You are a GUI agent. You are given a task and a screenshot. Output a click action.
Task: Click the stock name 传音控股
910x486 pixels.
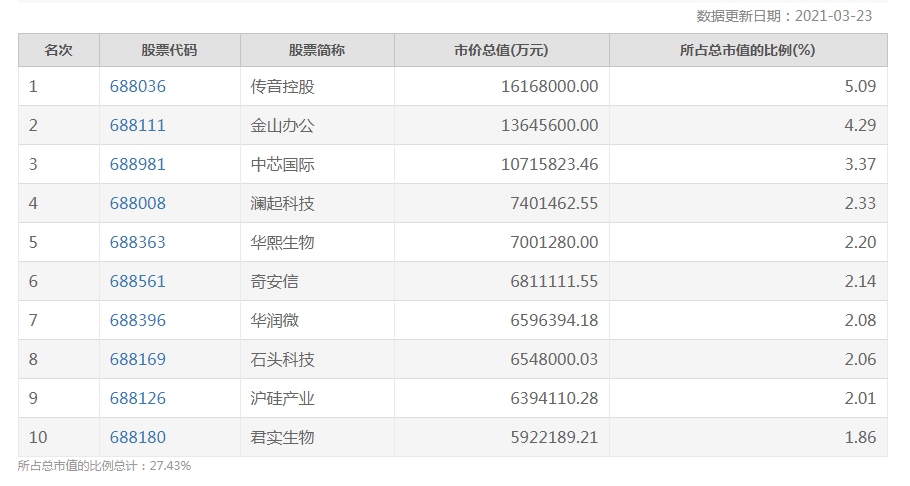(283, 87)
